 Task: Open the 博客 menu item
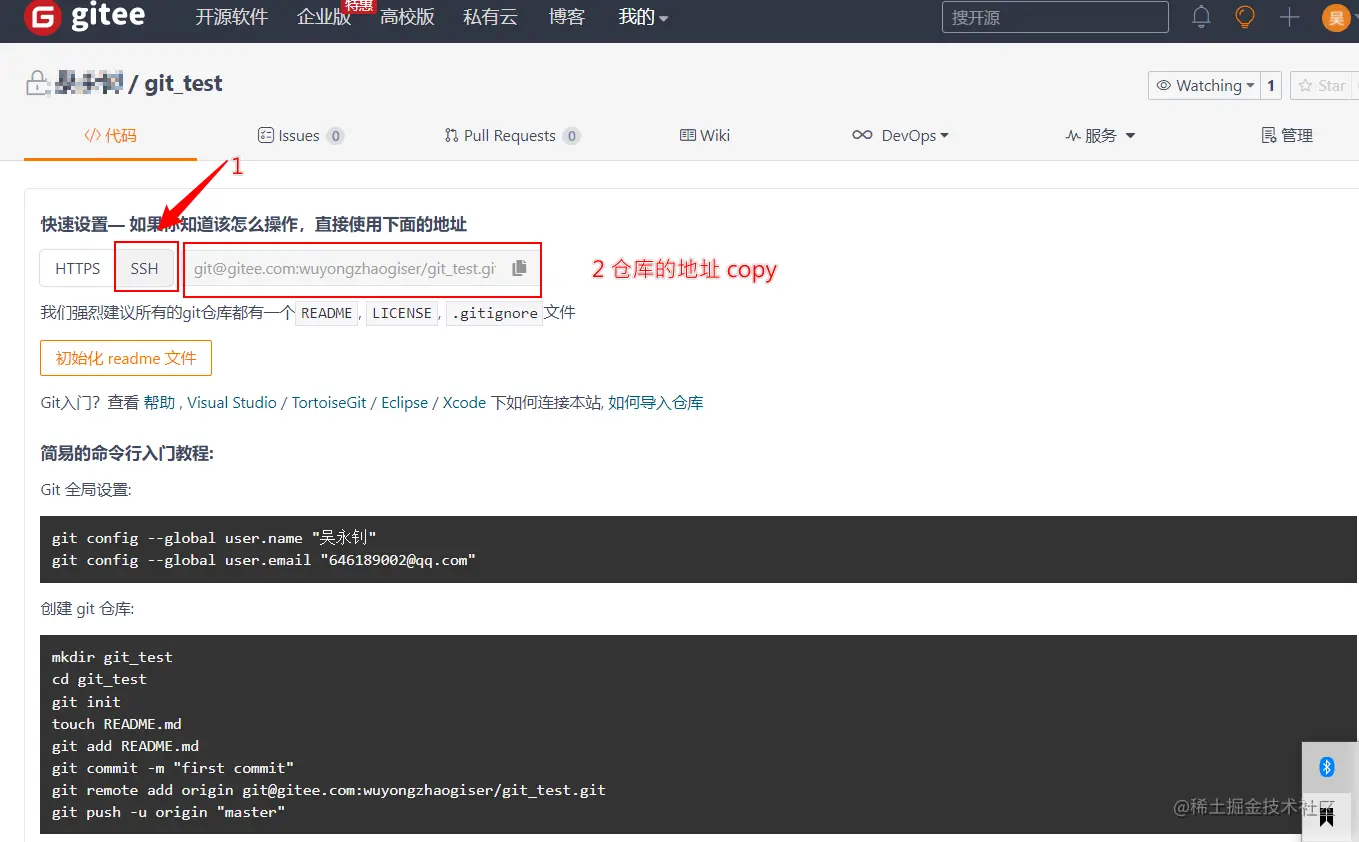pos(567,17)
